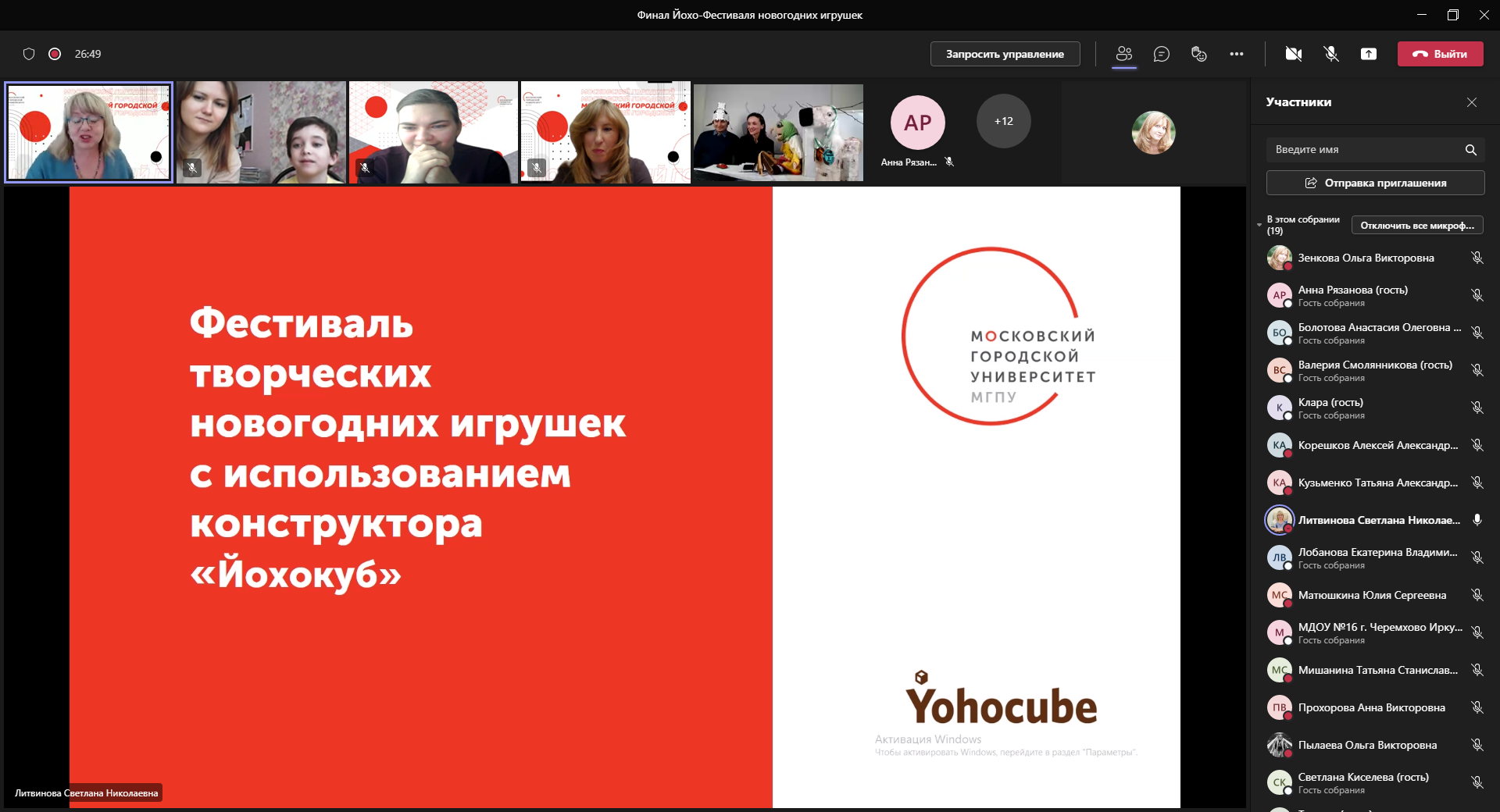Leave the meeting with Выйти
Screen dimensions: 1500x812
pos(1441,54)
